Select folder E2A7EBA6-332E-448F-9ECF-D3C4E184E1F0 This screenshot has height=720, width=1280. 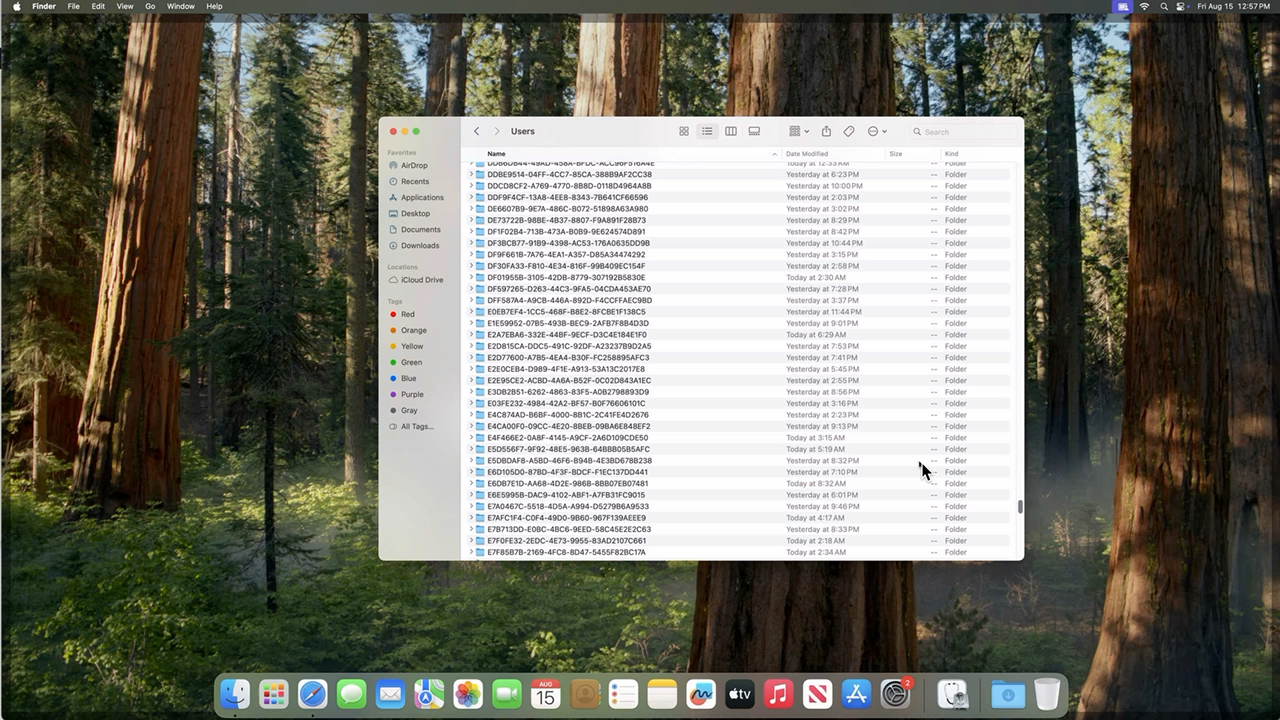(566, 335)
